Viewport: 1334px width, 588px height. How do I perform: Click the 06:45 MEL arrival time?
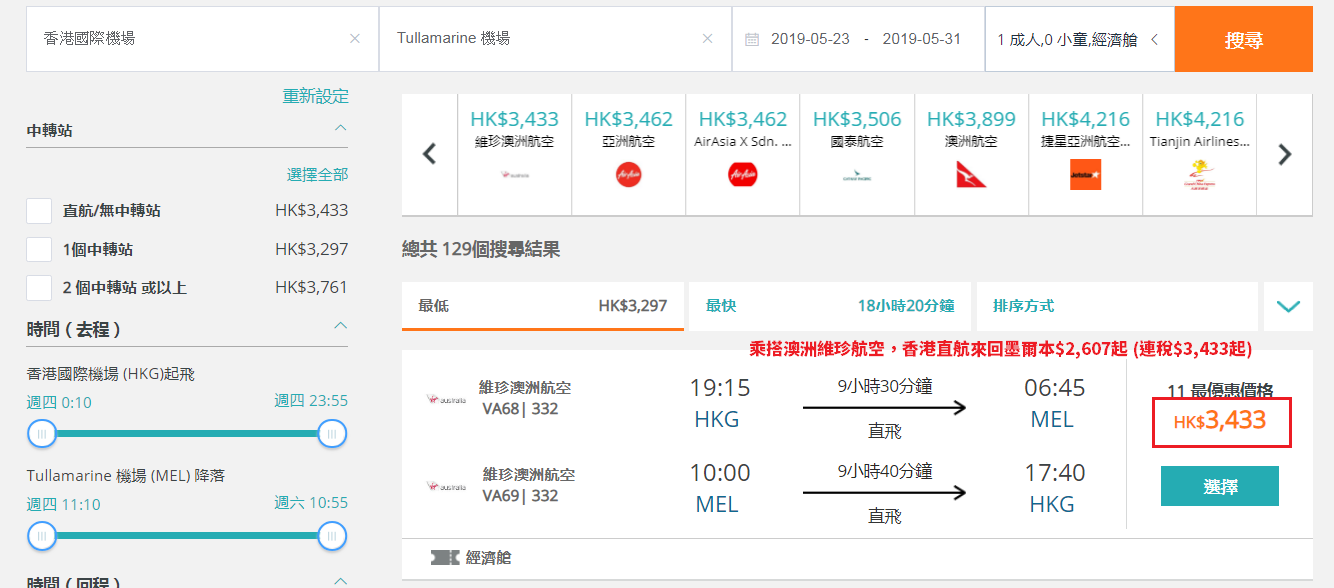pos(1054,388)
